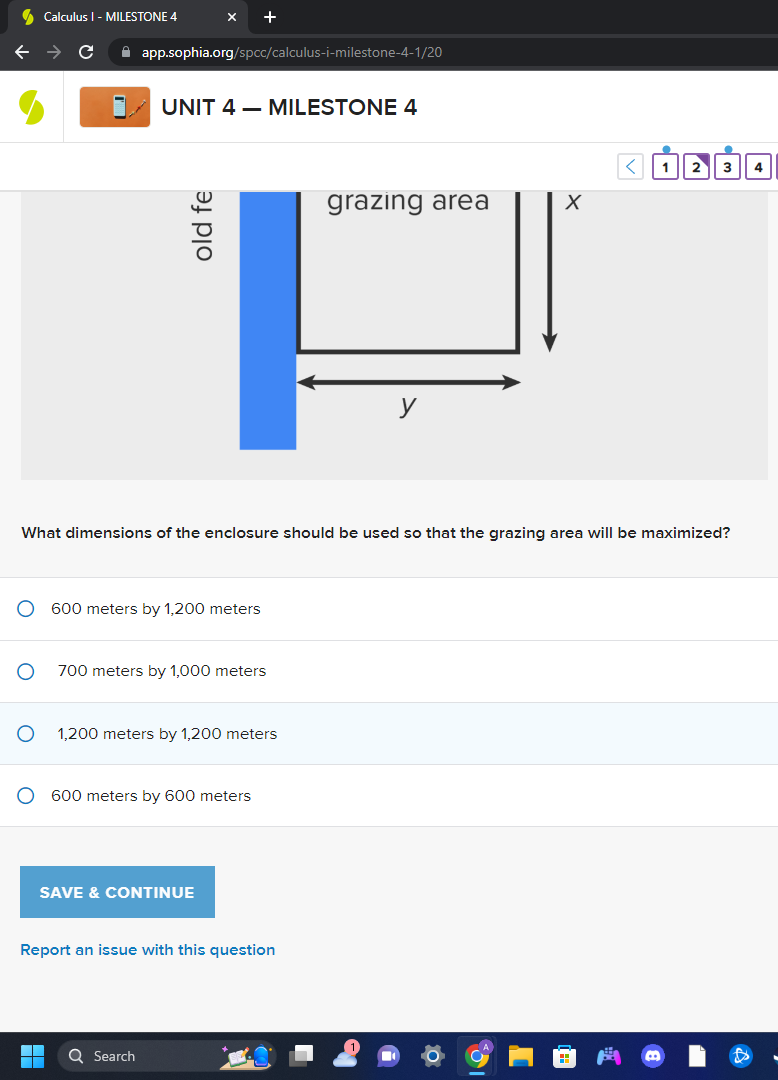The image size is (778, 1080).
Task: Open the Microsoft Store taskbar icon
Action: point(565,1056)
